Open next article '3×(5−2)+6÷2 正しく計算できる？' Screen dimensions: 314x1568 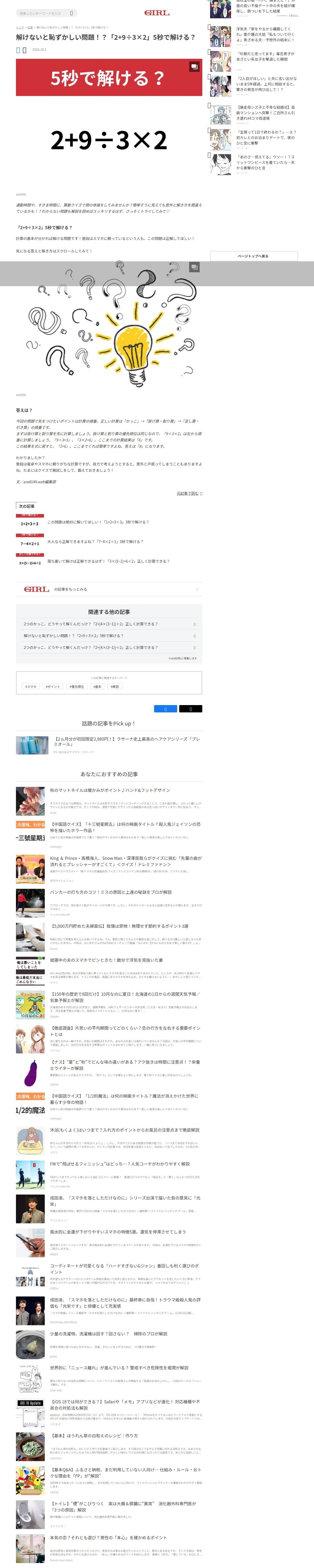pos(109,561)
